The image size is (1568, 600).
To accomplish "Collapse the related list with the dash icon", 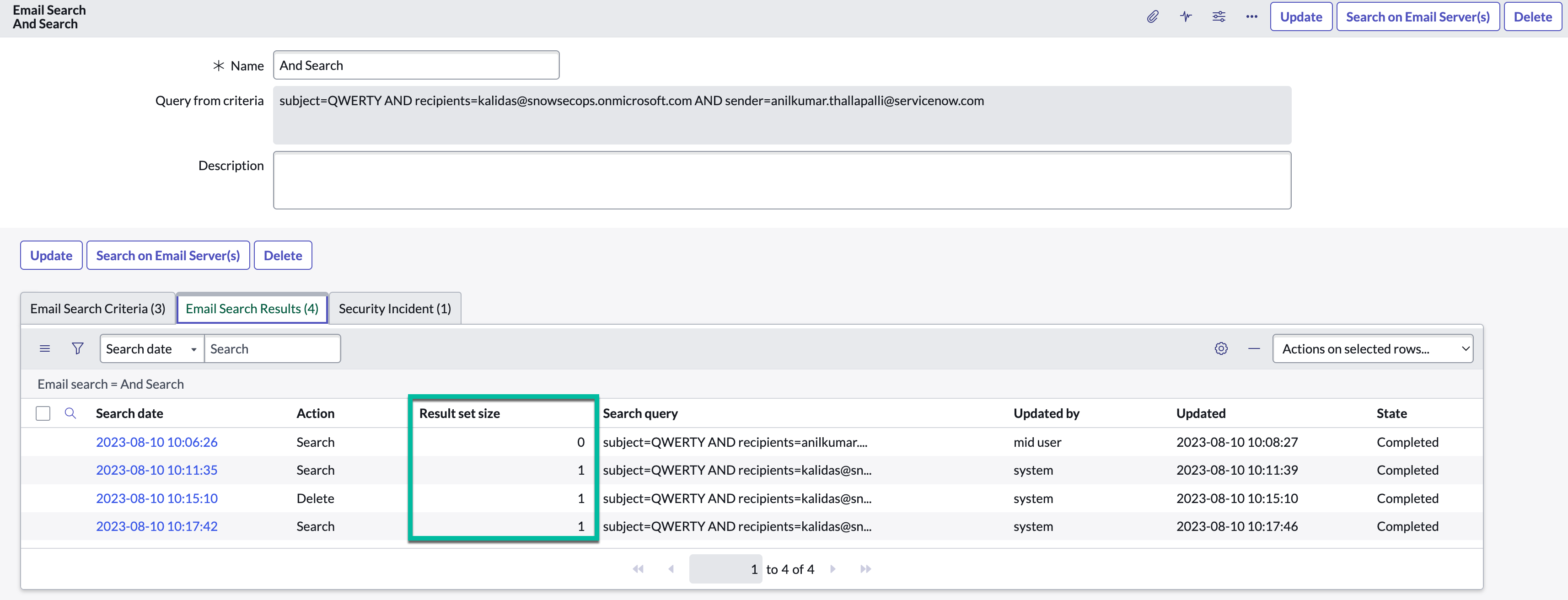I will pos(1254,348).
